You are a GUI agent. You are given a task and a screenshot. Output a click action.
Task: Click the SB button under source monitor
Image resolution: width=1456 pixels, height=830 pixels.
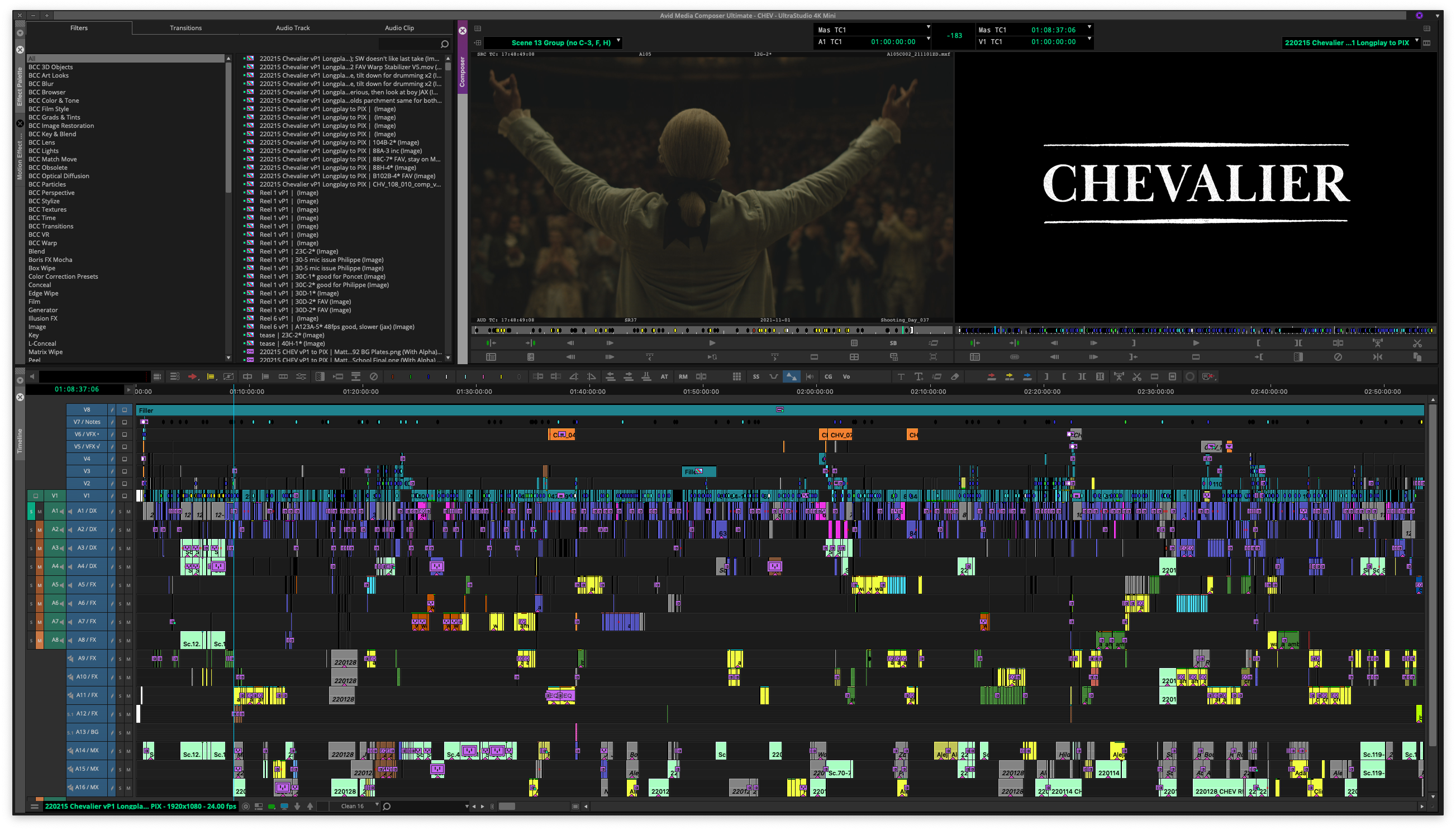coord(893,342)
